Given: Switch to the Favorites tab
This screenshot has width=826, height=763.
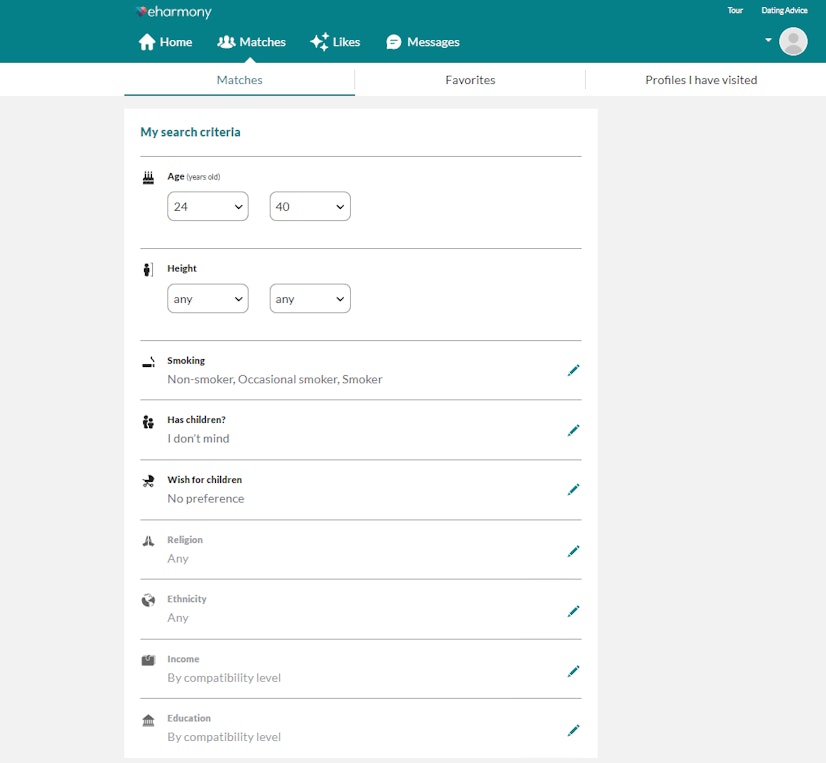Looking at the screenshot, I should (x=470, y=80).
